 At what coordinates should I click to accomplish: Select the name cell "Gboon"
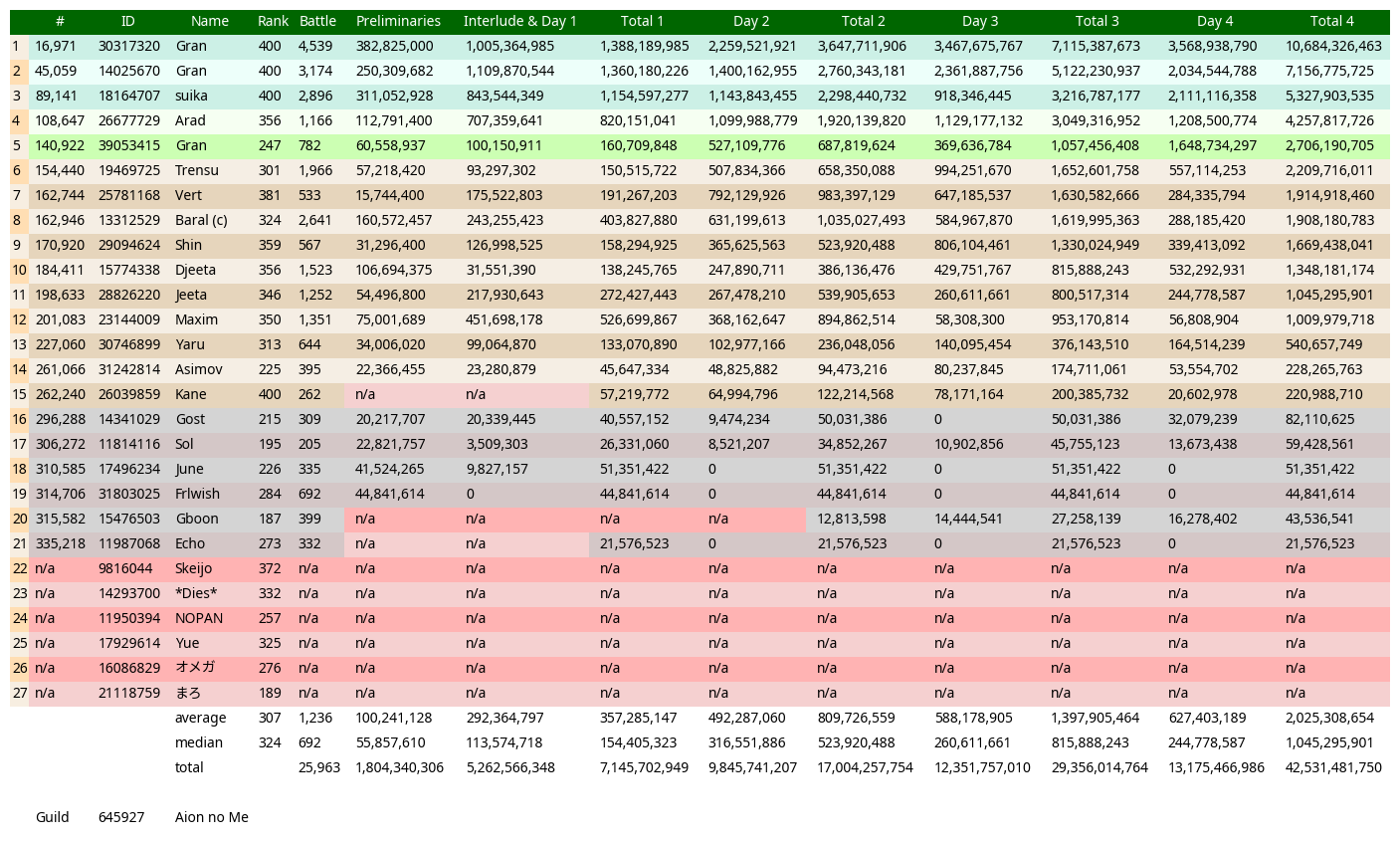[196, 519]
